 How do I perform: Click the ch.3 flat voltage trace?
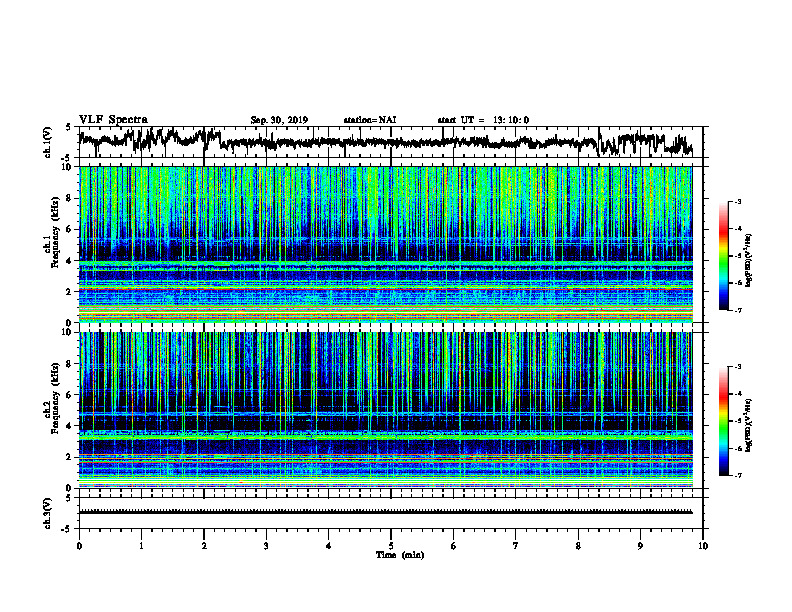click(x=385, y=512)
